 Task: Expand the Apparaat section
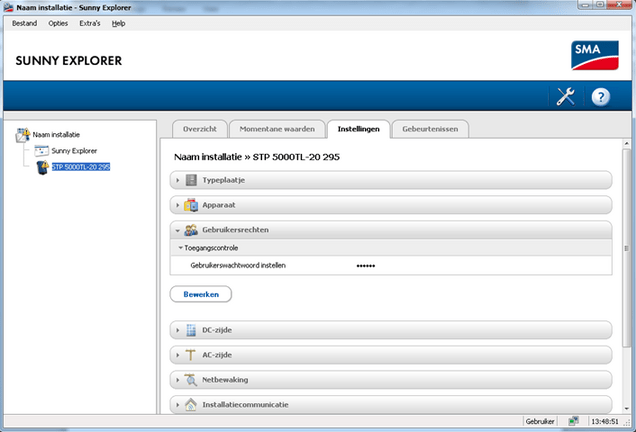click(x=178, y=205)
